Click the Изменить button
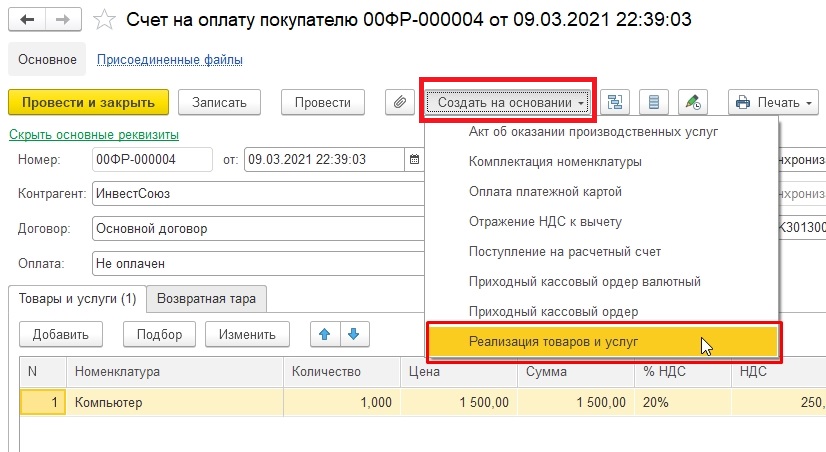The image size is (826, 452). tap(247, 334)
